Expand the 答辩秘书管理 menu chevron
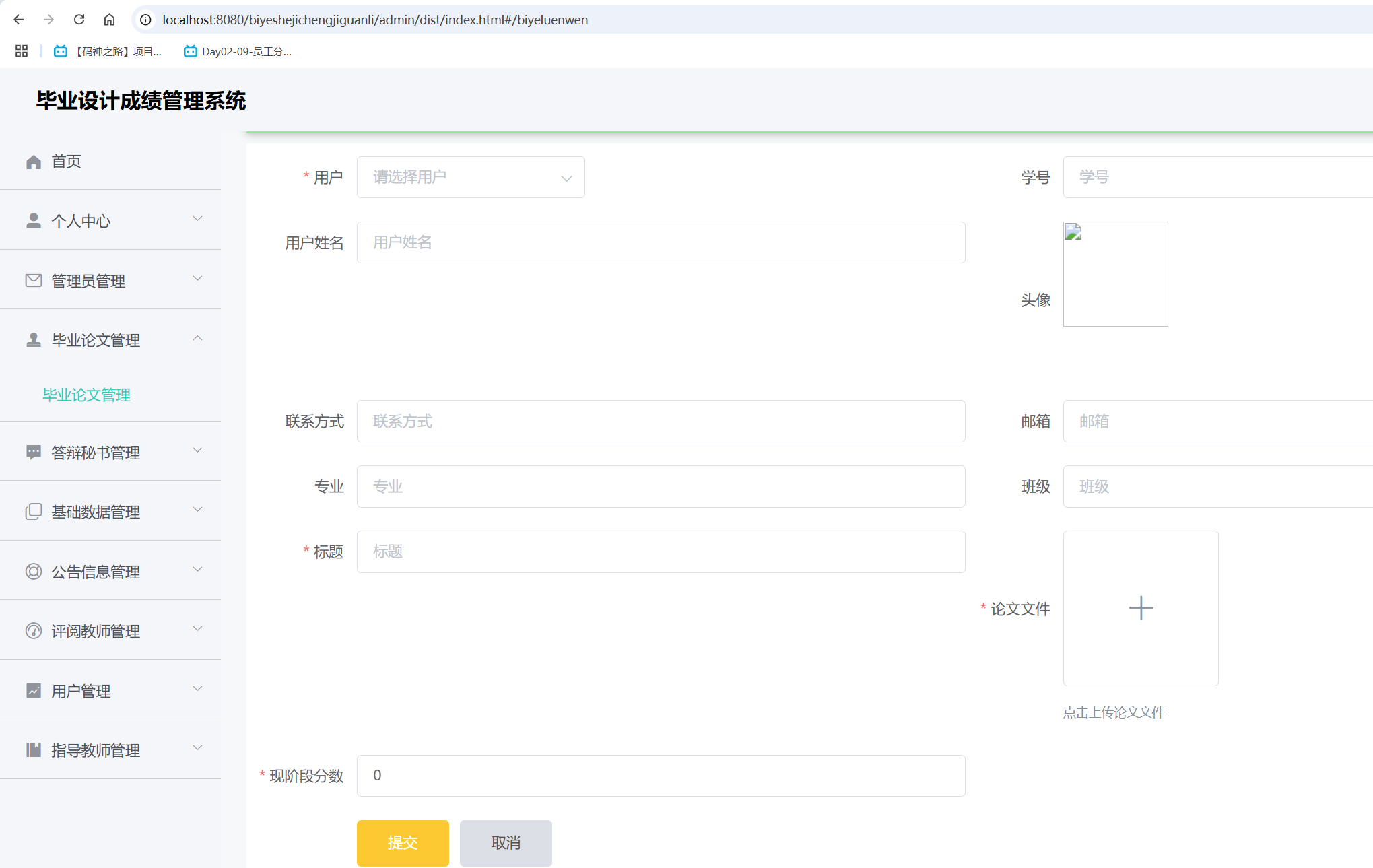This screenshot has height=868, width=1373. pyautogui.click(x=197, y=450)
